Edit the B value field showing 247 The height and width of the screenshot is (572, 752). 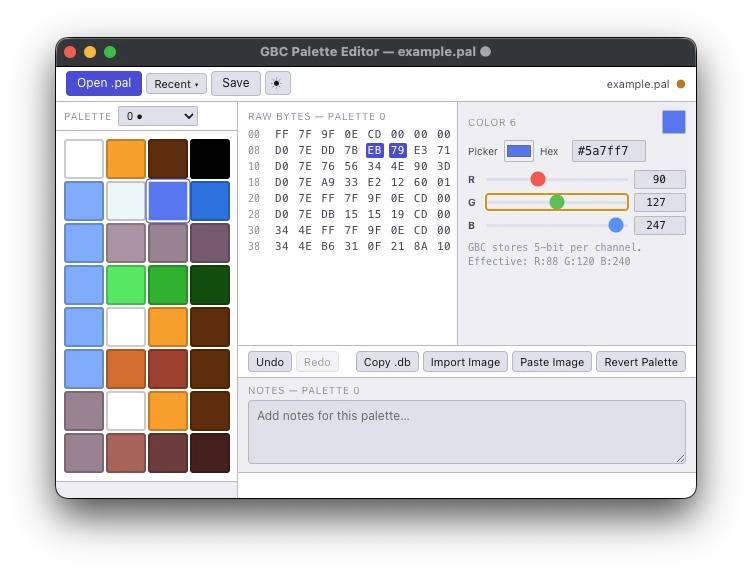pyautogui.click(x=659, y=225)
